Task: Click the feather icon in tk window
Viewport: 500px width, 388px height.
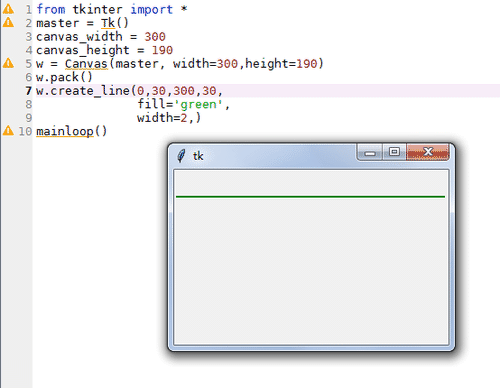Action: coord(181,156)
